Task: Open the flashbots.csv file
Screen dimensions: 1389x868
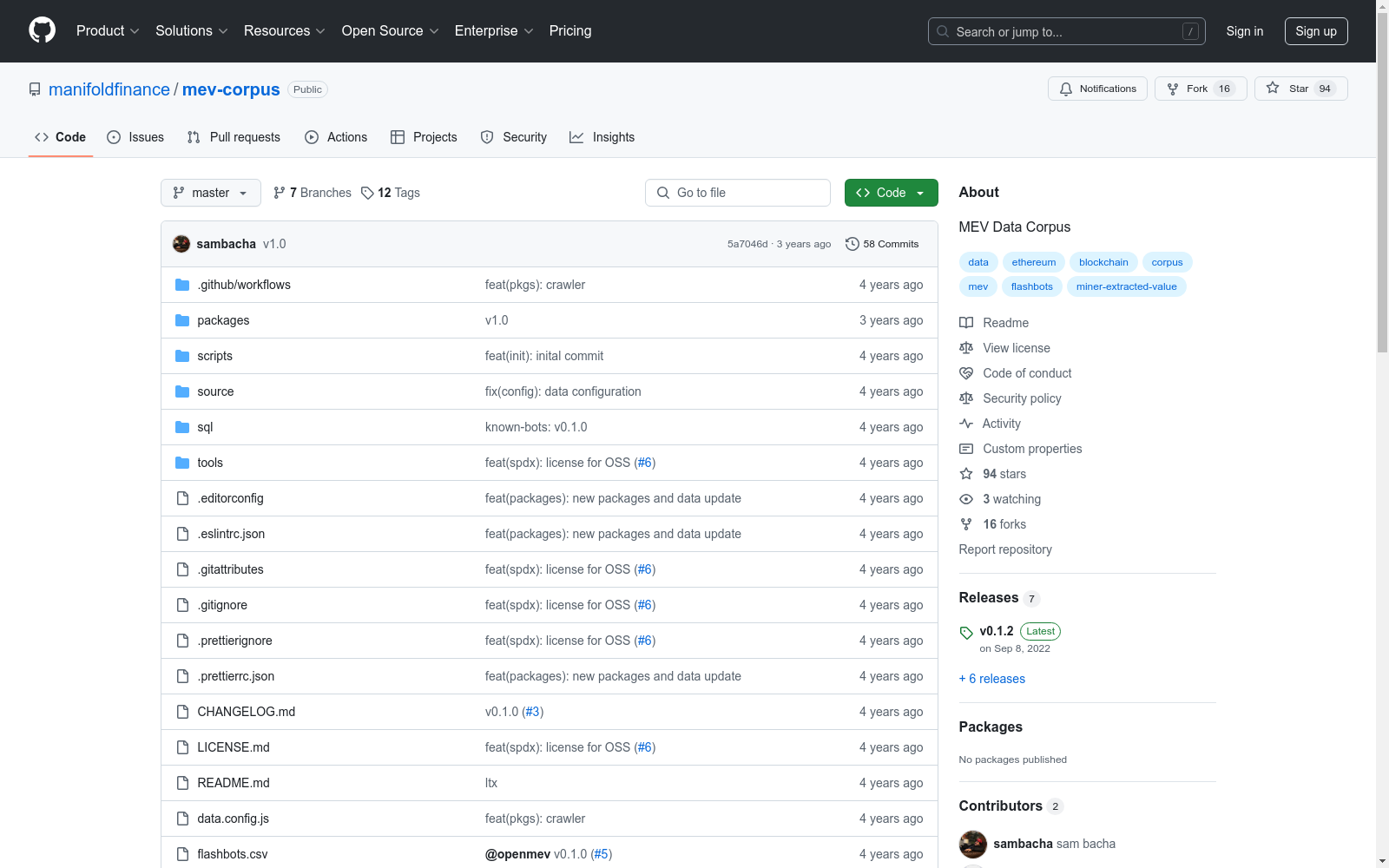Action: [x=233, y=854]
